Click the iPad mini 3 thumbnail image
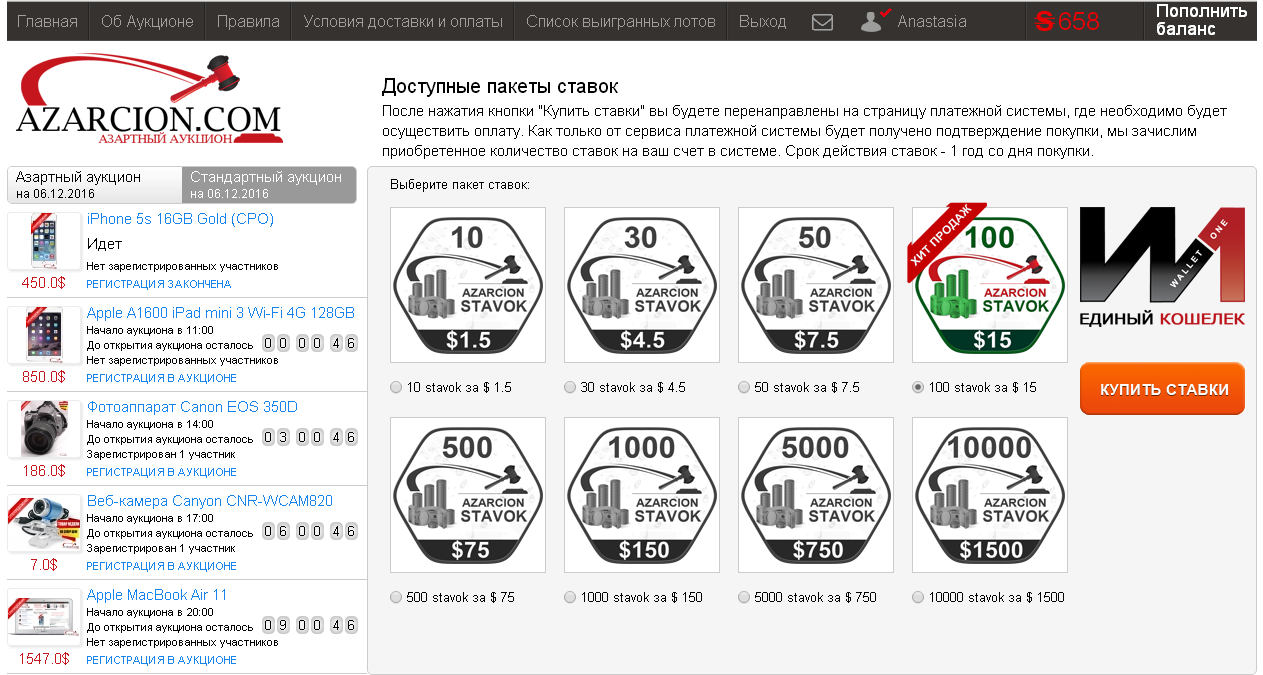This screenshot has width=1263, height=675. [44, 335]
